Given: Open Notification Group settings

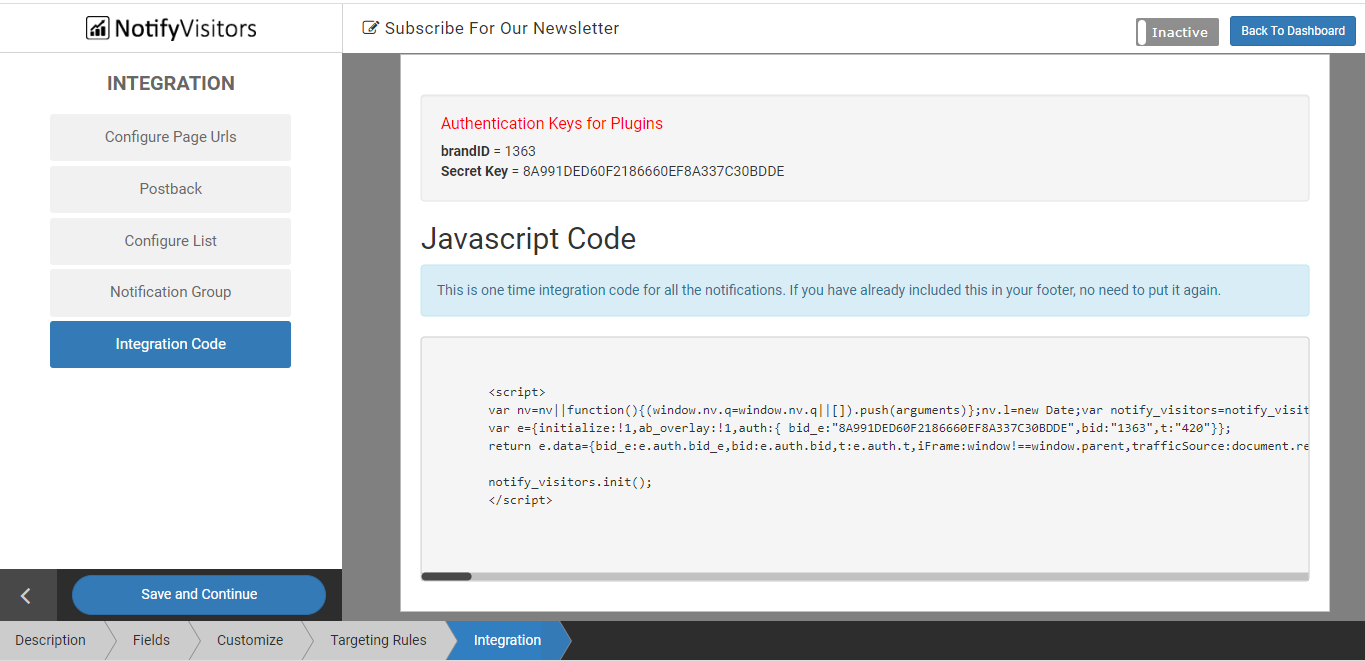Looking at the screenshot, I should (x=170, y=292).
